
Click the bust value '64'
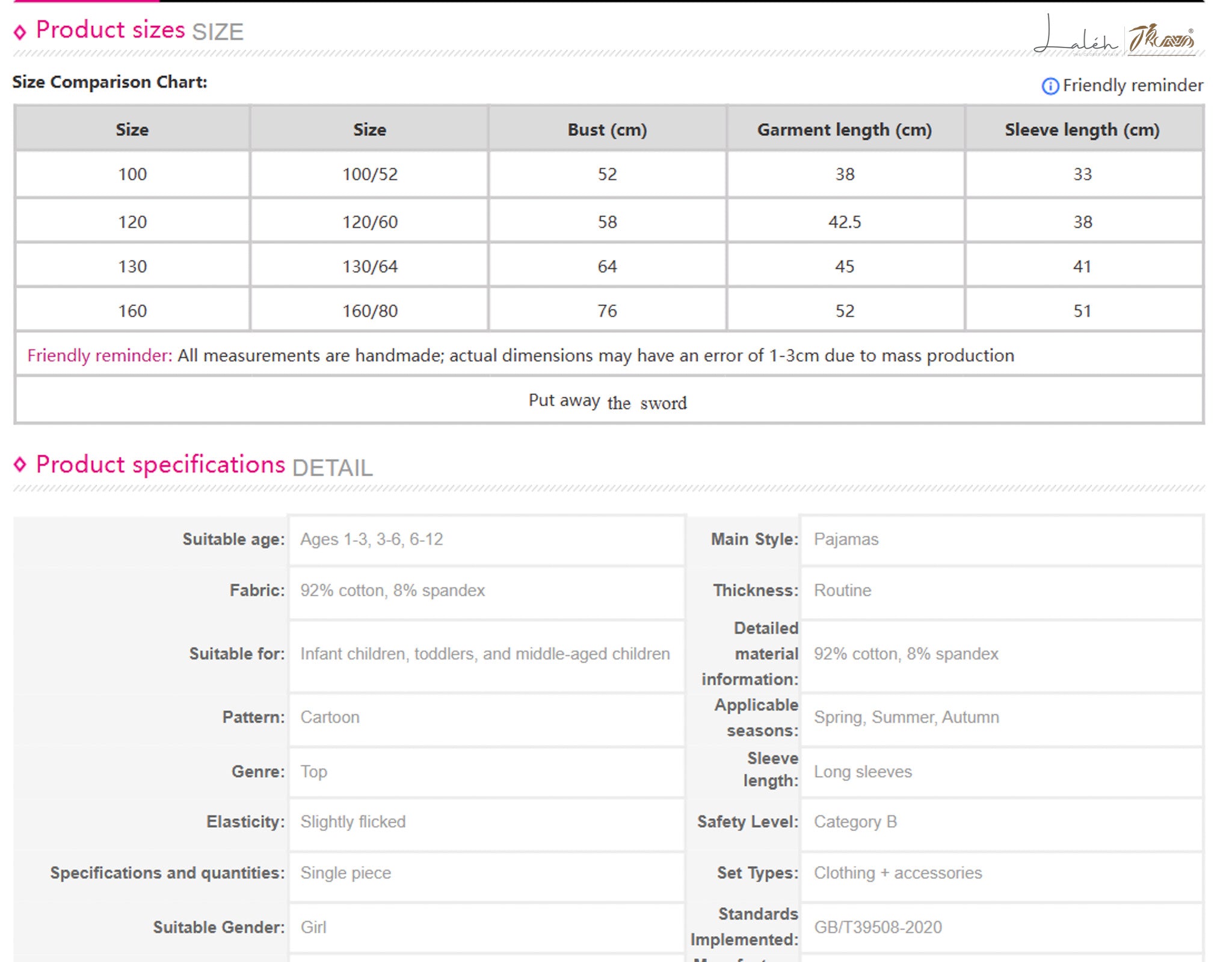607,266
